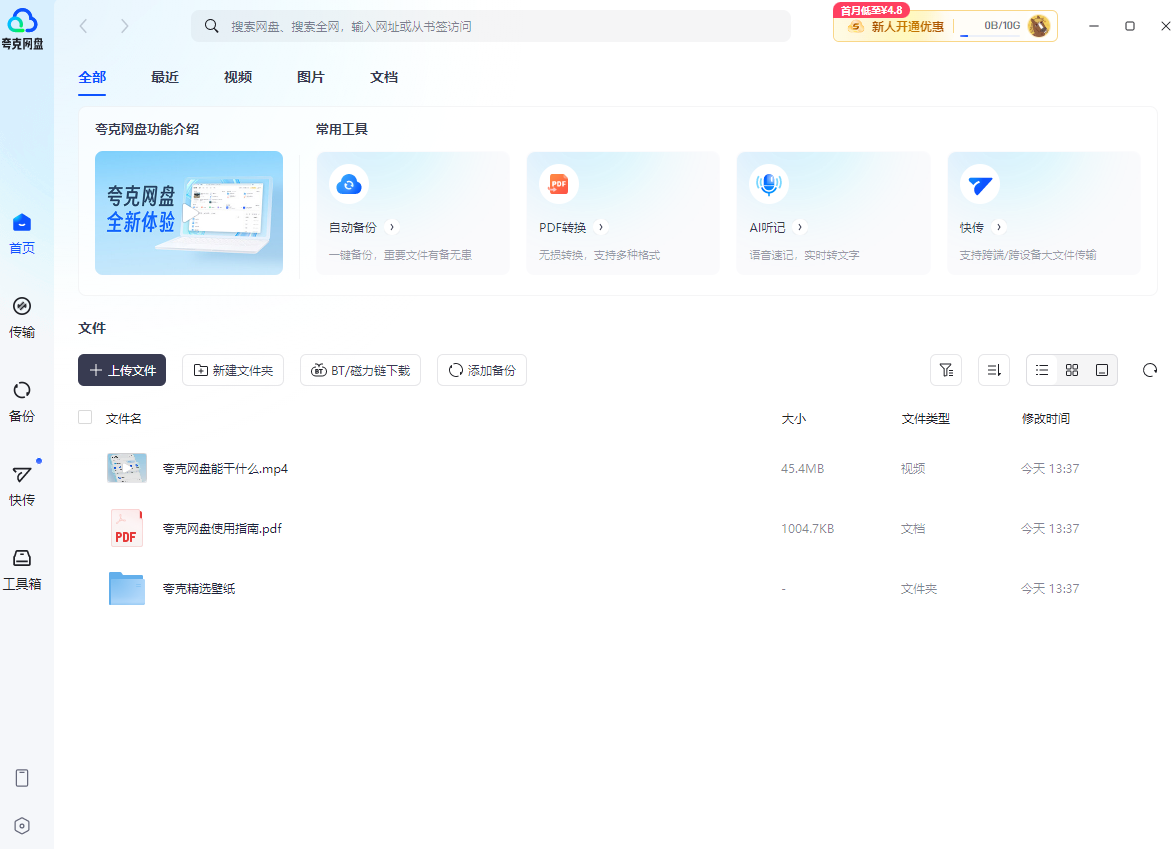The height and width of the screenshot is (849, 1172).
Task: Click the user avatar icon
Action: coord(1039,26)
